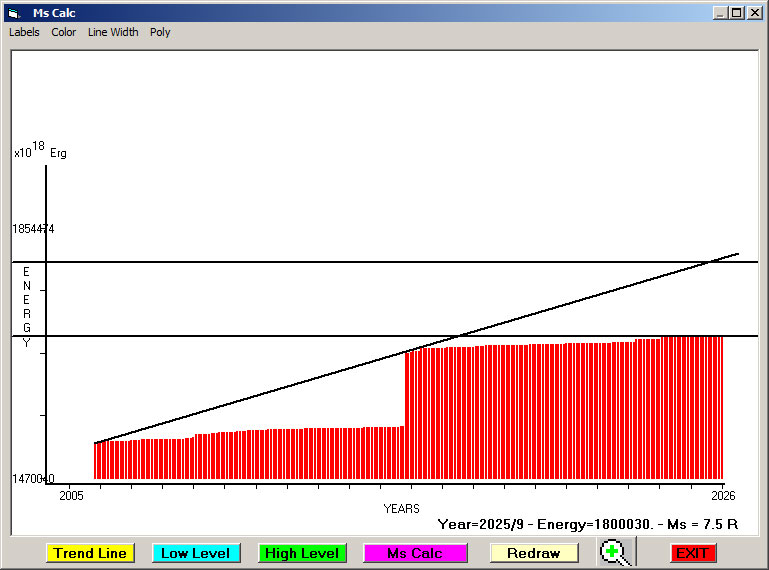Hit the Redraw button

pyautogui.click(x=534, y=553)
